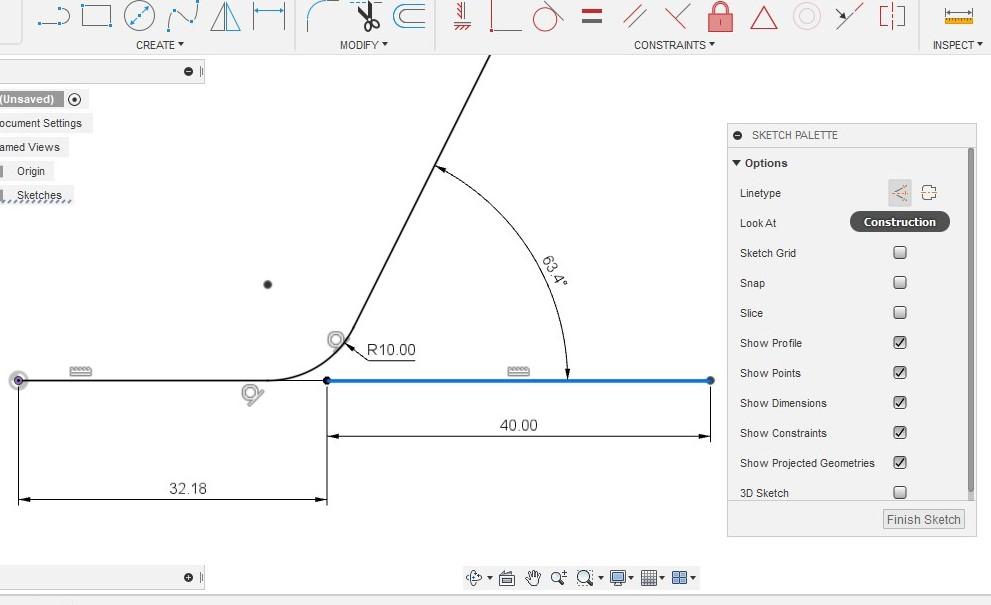Collapse the Options section triangle
Image resolution: width=991 pixels, height=605 pixels.
pos(736,162)
